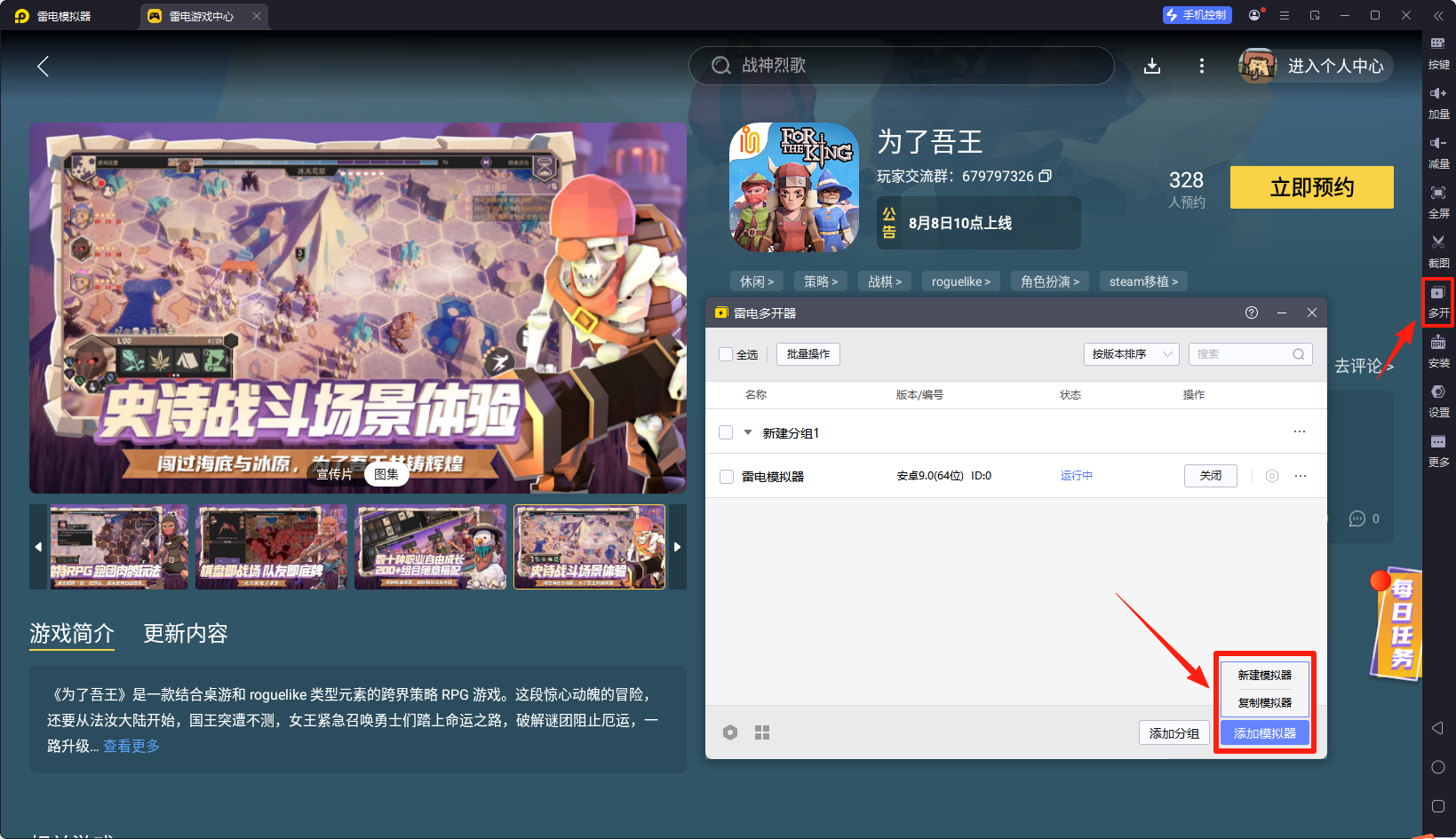Click the back arrow on game page
Image resolution: width=1456 pixels, height=839 pixels.
[43, 66]
